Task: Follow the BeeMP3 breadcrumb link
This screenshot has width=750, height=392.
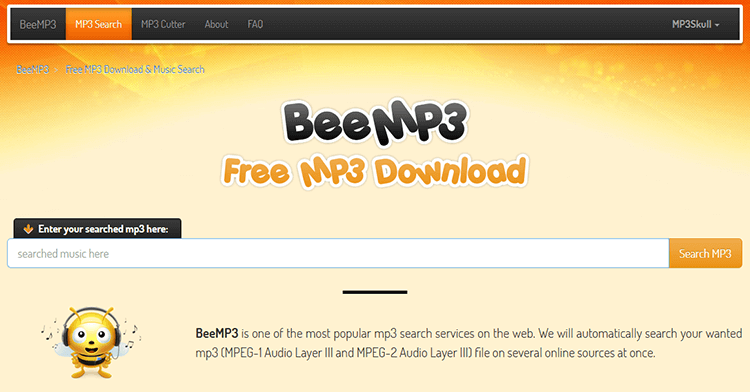Action: 33,69
